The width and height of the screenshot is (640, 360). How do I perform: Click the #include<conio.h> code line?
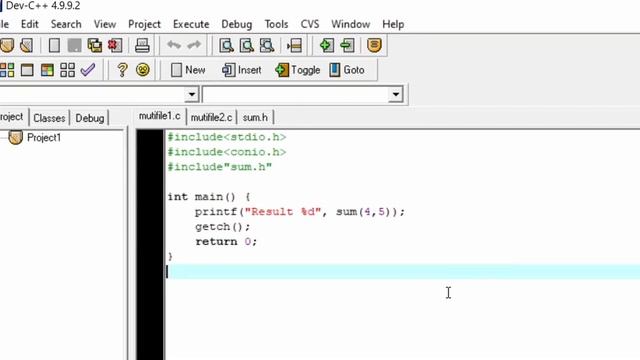click(227, 152)
